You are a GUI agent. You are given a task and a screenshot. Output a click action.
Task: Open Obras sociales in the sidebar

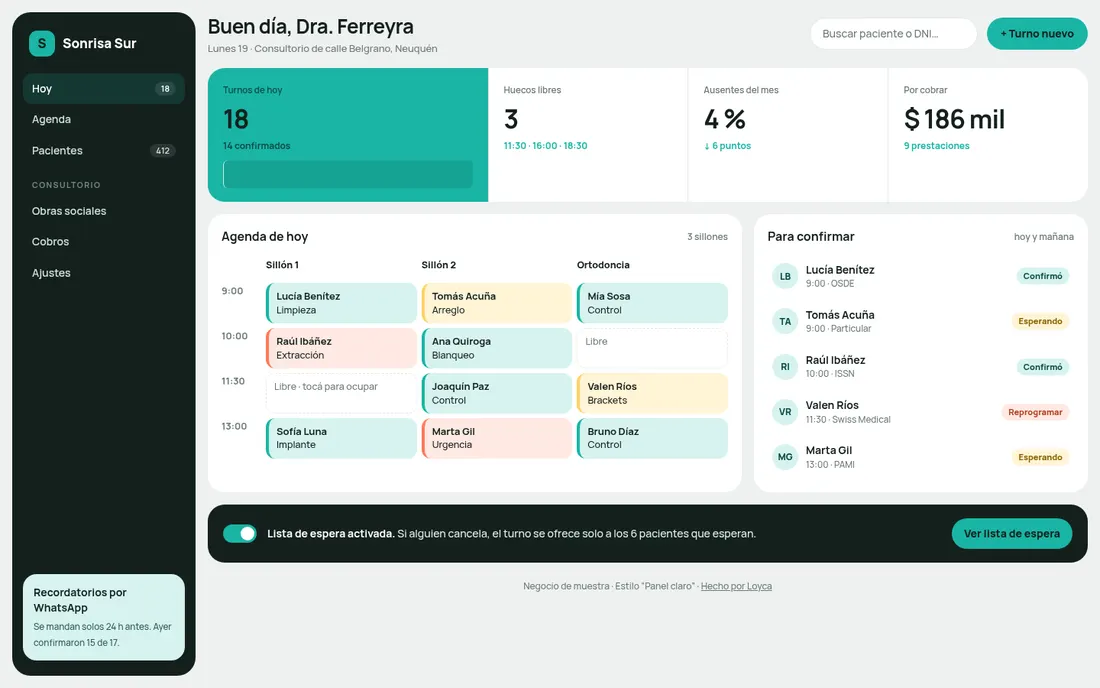(104, 211)
